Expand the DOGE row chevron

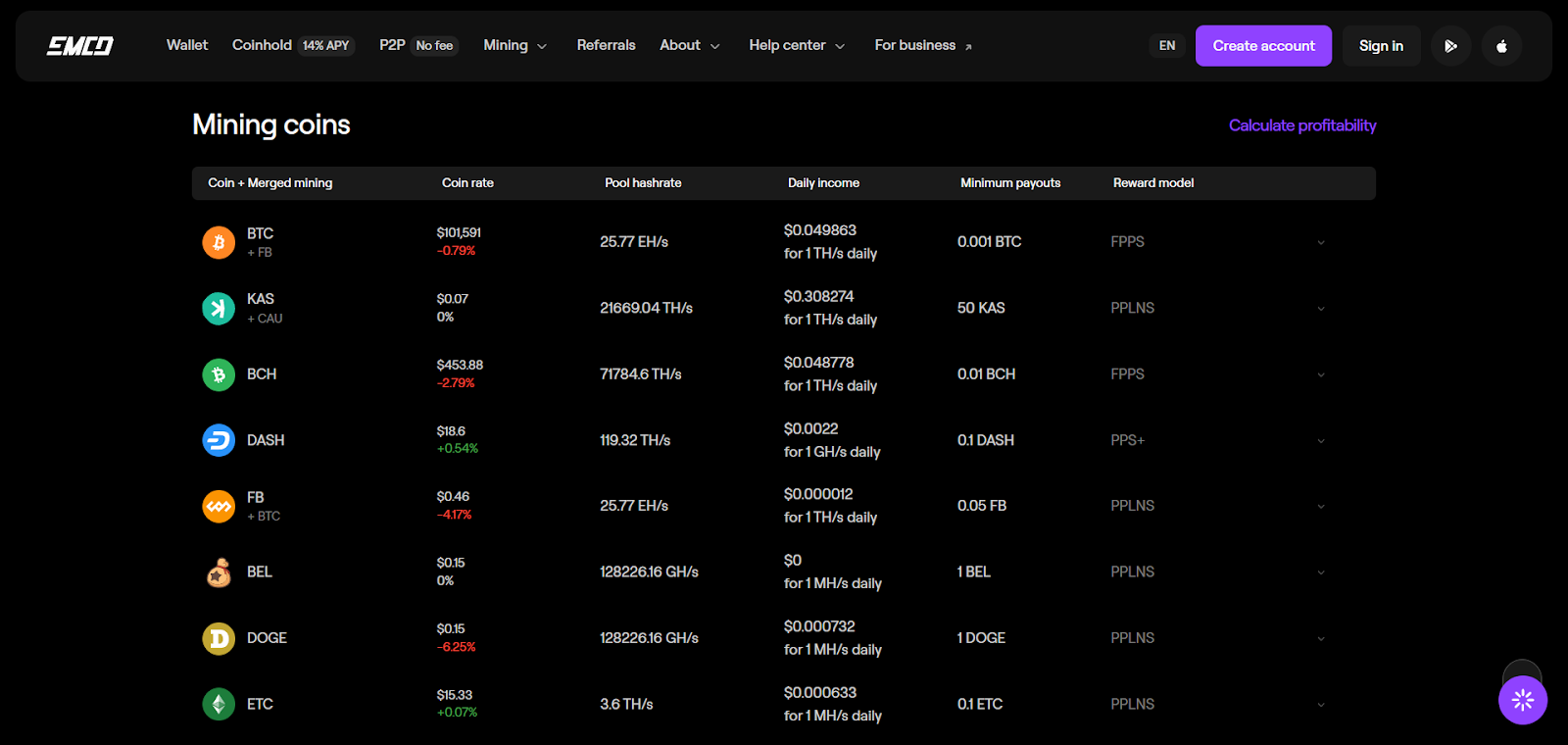(x=1320, y=638)
